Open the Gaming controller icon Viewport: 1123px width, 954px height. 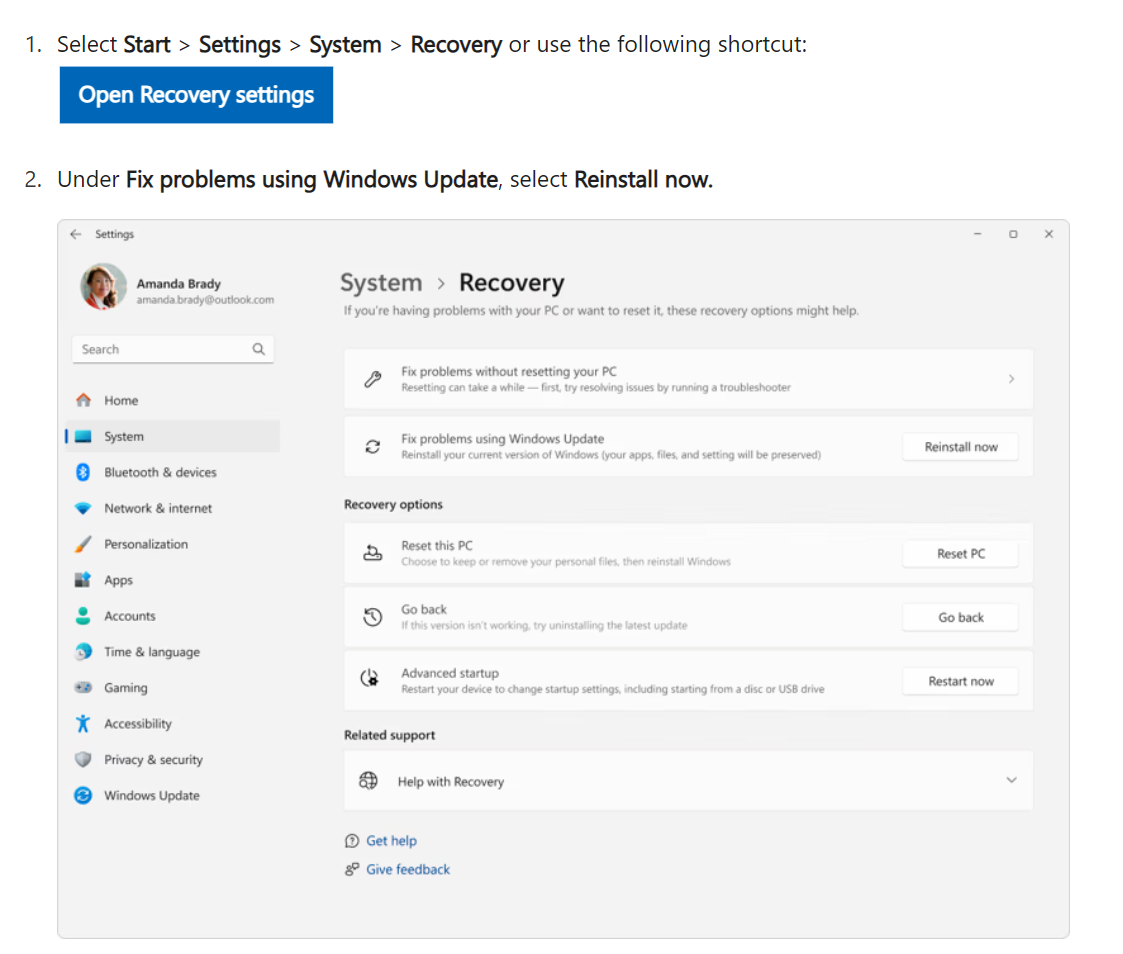point(83,687)
